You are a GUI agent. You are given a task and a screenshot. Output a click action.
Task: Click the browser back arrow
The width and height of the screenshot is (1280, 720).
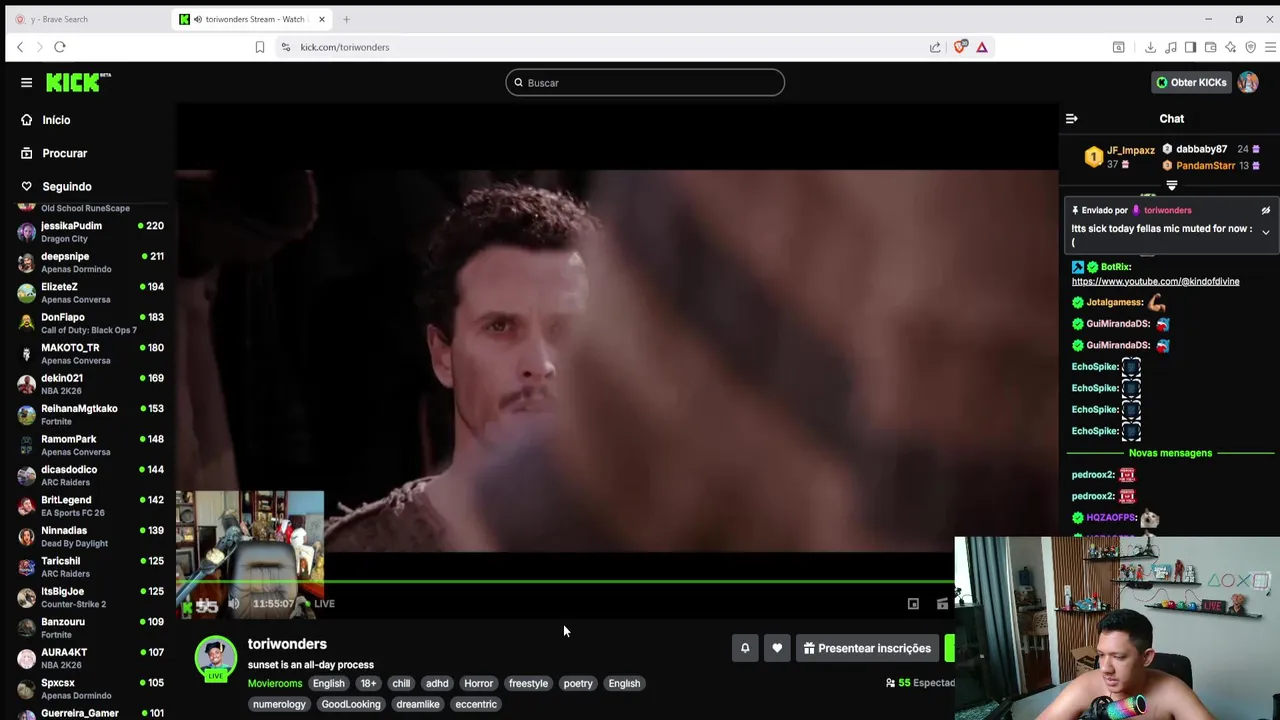20,47
